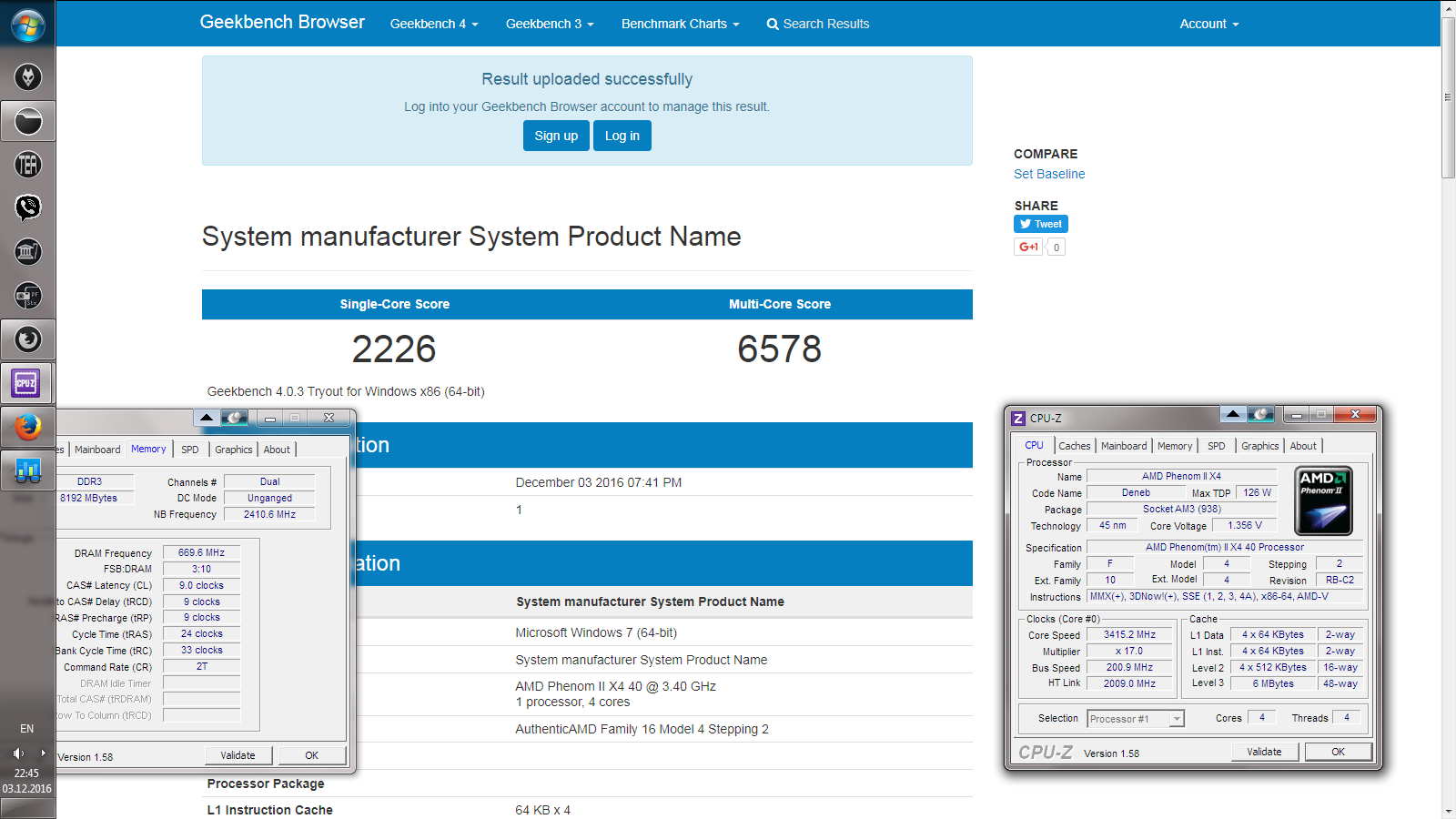Click the scrollbar down arrow at bottom
This screenshot has width=1456, height=819.
[1449, 812]
